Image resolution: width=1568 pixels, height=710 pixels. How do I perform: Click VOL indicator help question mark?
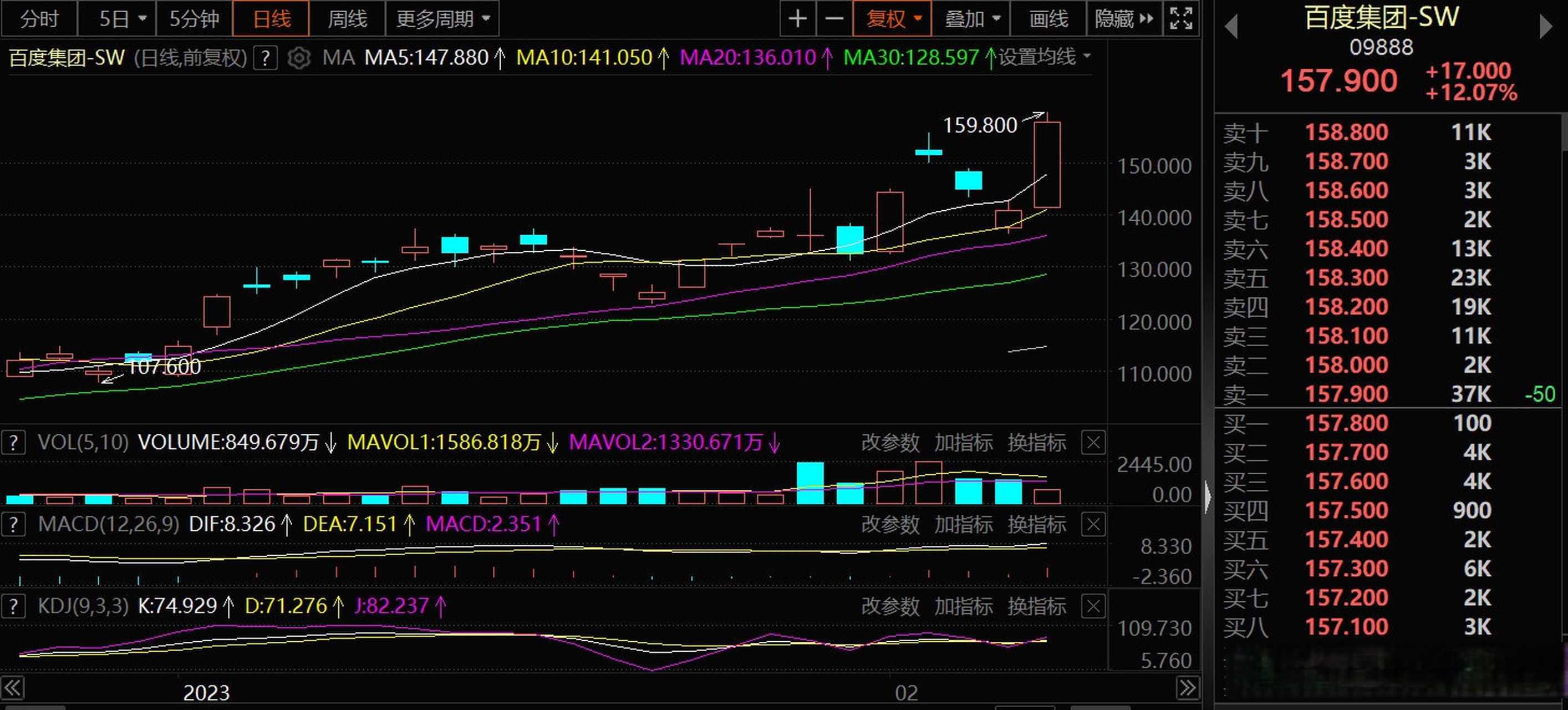(x=13, y=442)
